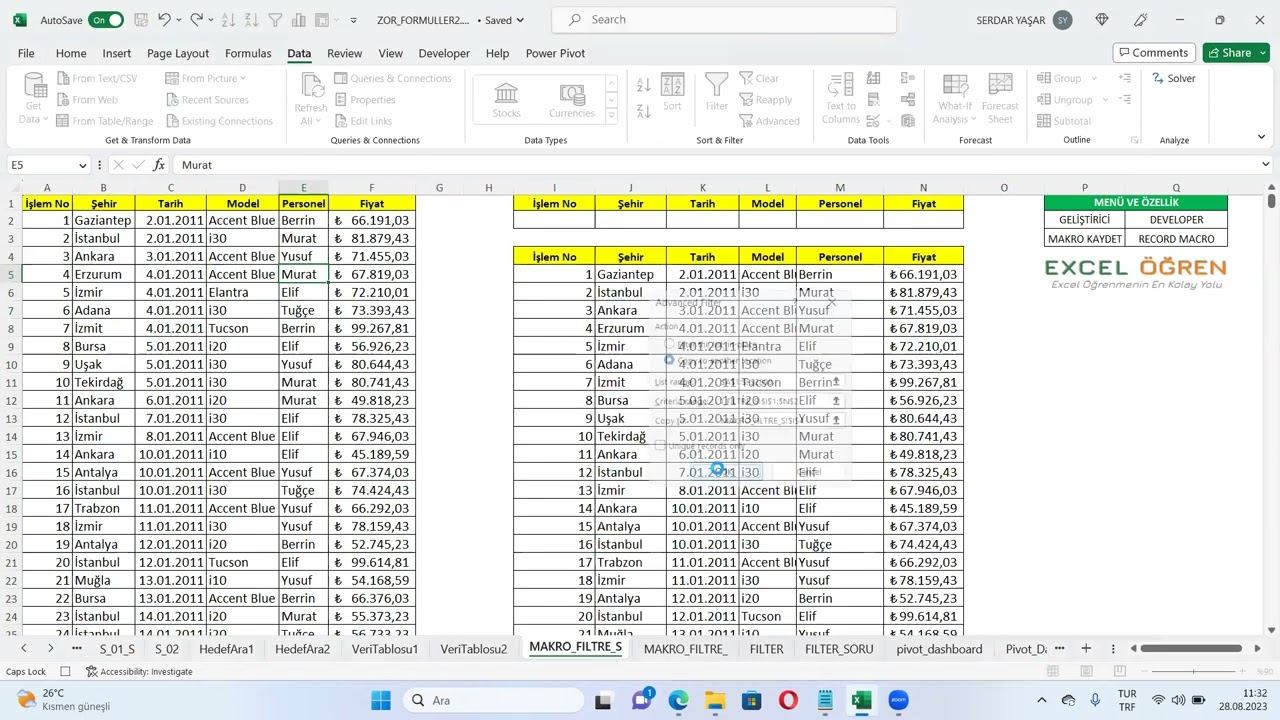The width and height of the screenshot is (1280, 720).
Task: Open Existing Connections
Action: pyautogui.click(x=219, y=121)
